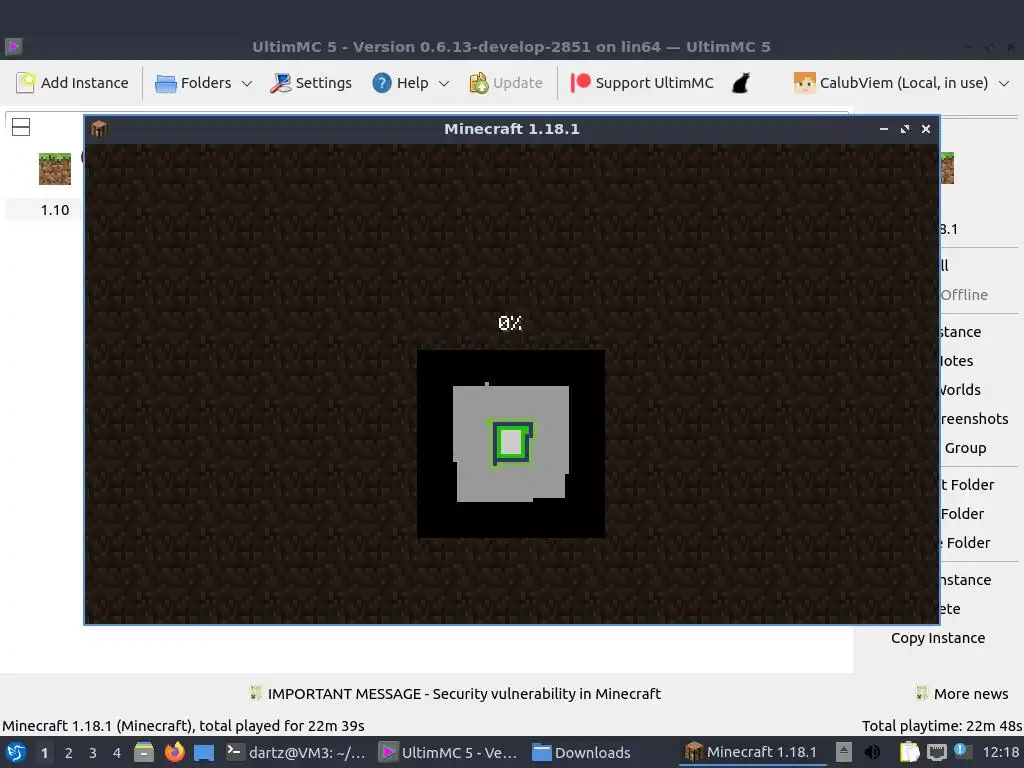
Task: Maximize the Minecraft 1.18.1 window
Action: point(904,129)
